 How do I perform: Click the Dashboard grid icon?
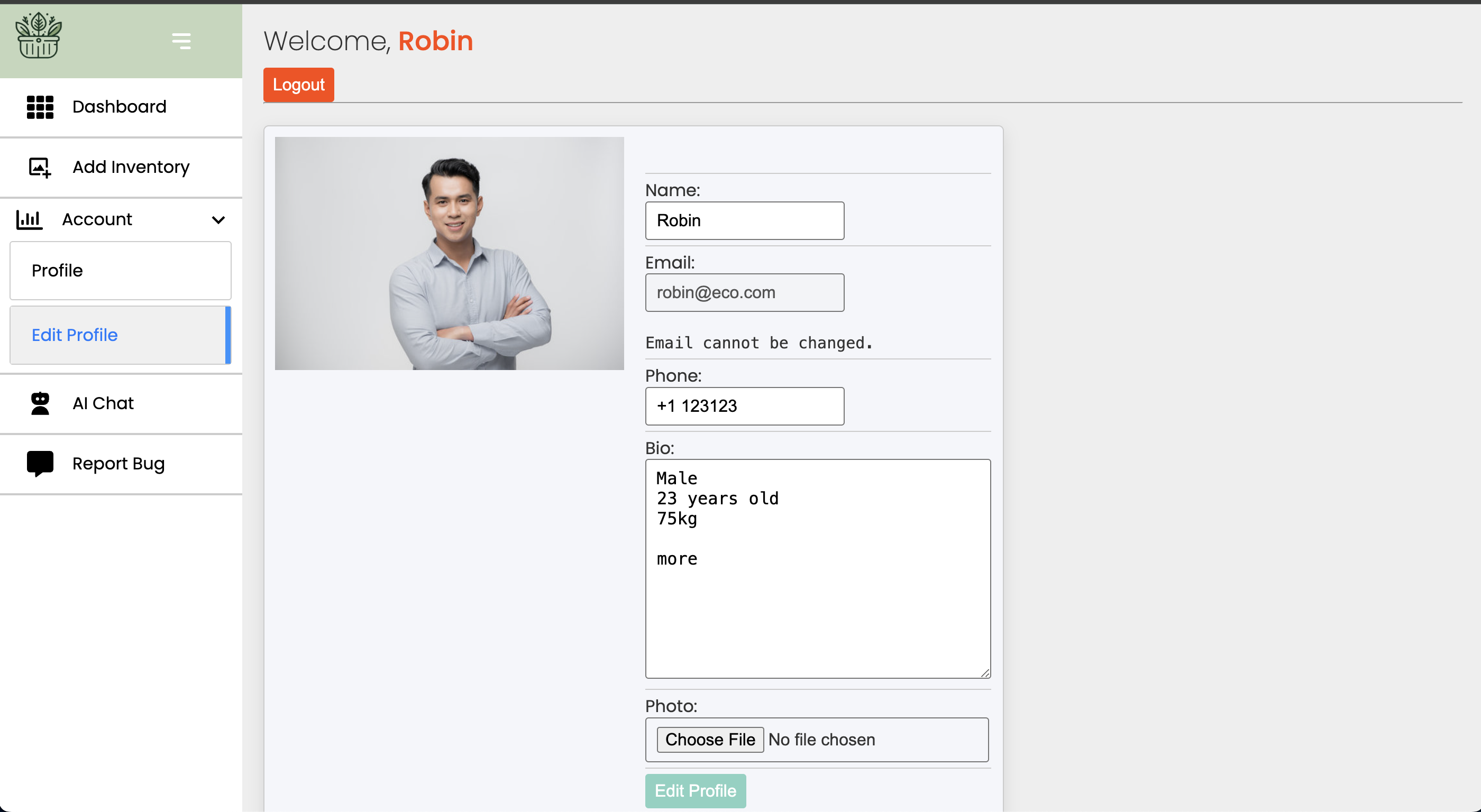click(40, 107)
